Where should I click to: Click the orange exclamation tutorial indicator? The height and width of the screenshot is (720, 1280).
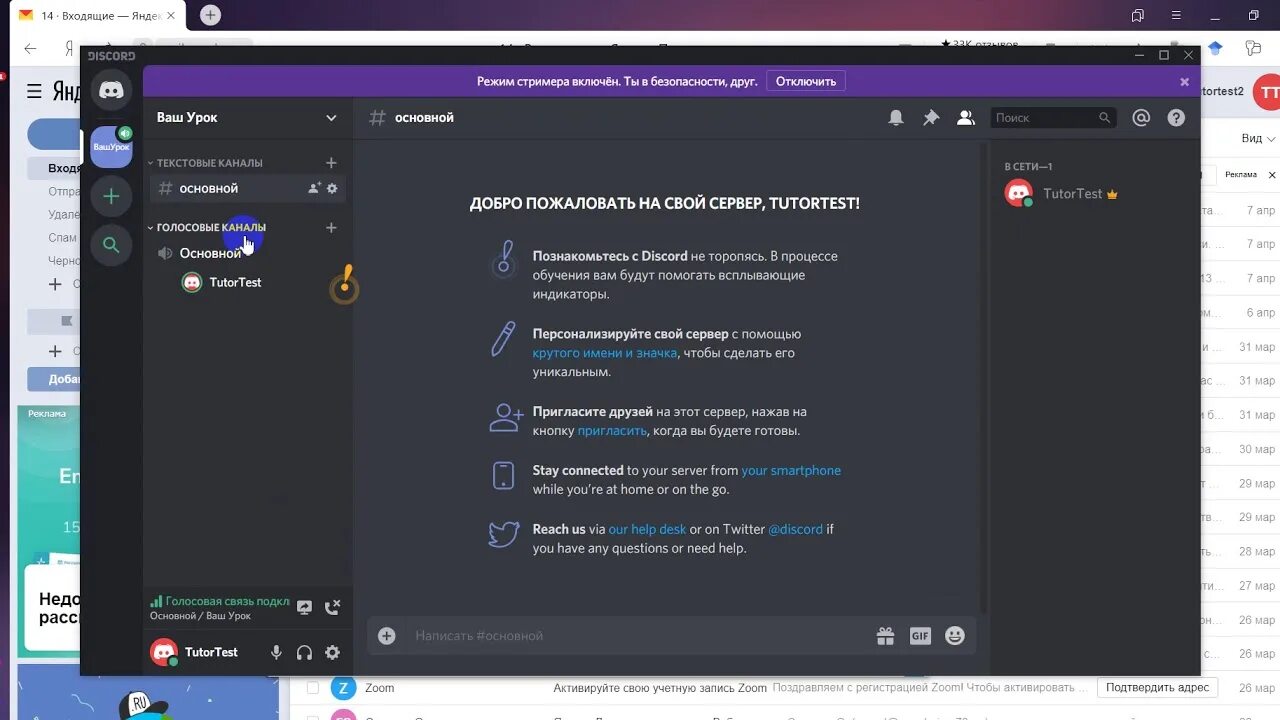tap(345, 284)
